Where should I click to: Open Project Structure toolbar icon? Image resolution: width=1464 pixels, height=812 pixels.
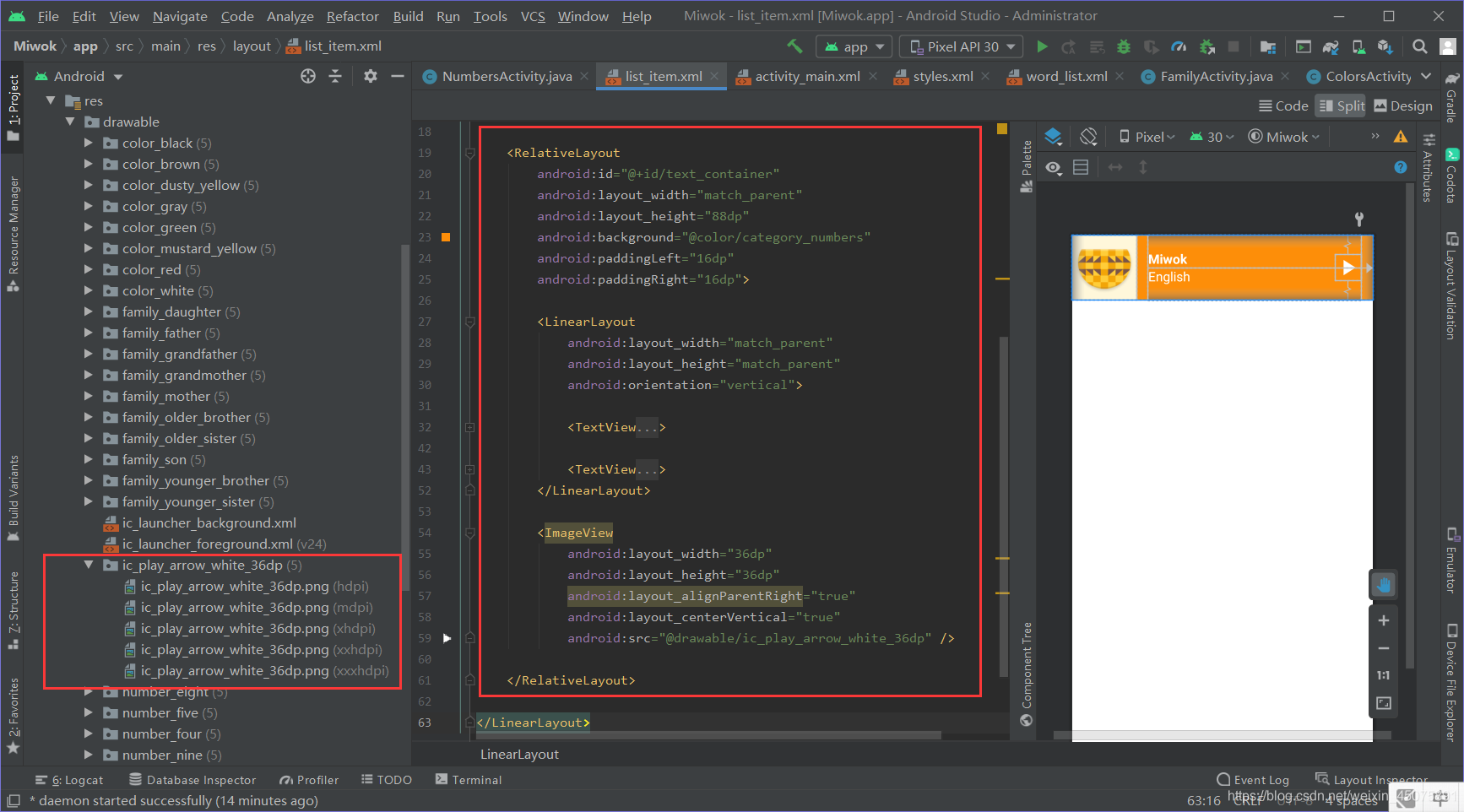(1267, 46)
